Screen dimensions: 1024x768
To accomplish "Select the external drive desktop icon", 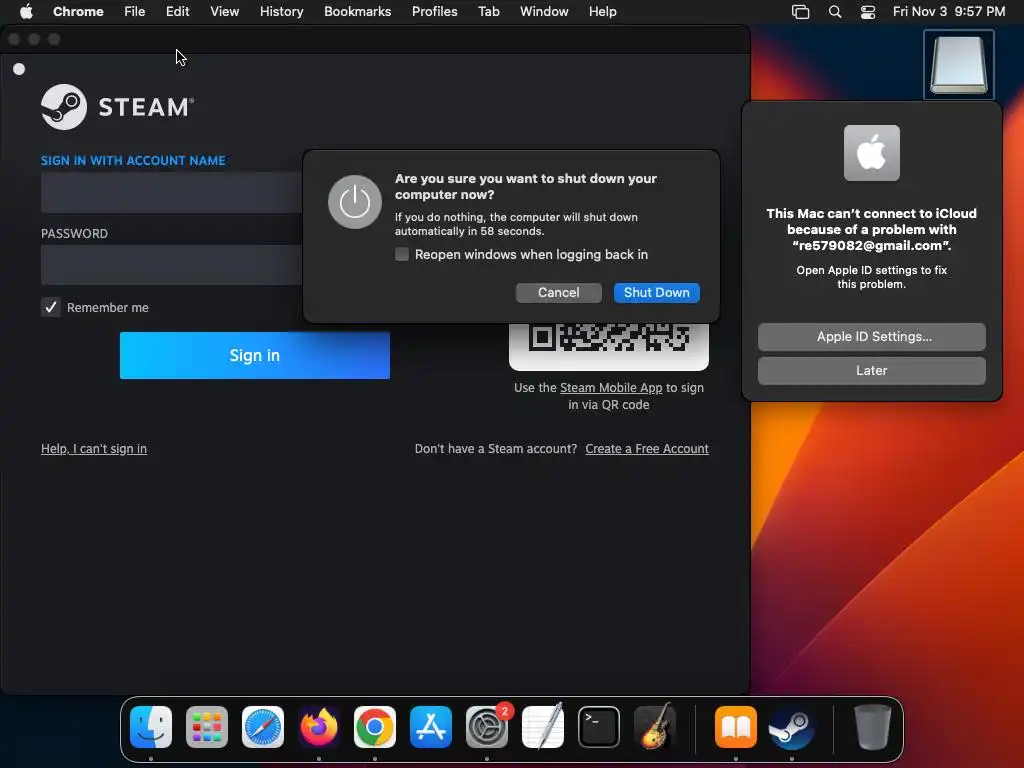I will (959, 64).
